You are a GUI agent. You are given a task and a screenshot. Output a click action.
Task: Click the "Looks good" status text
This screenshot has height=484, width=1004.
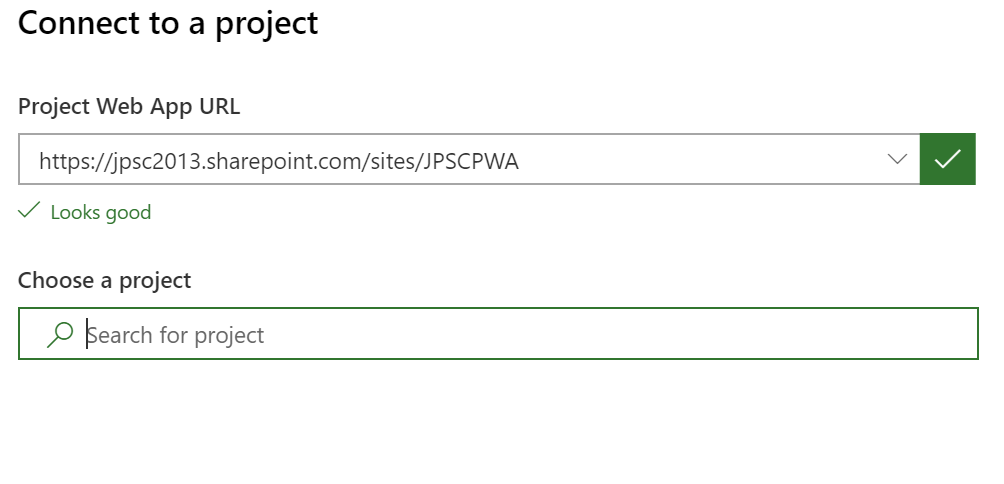tap(100, 212)
